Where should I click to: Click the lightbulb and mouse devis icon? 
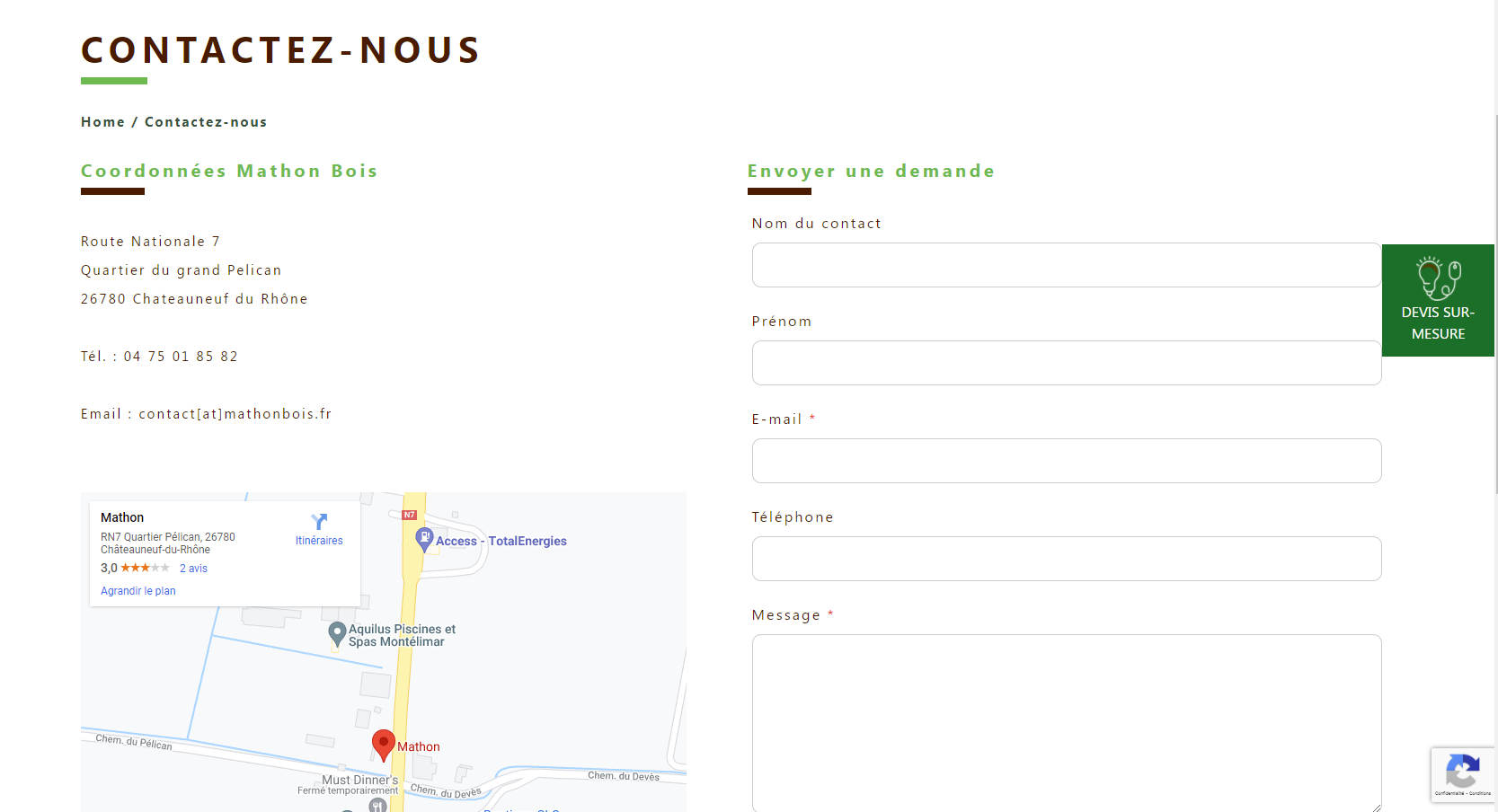point(1439,278)
